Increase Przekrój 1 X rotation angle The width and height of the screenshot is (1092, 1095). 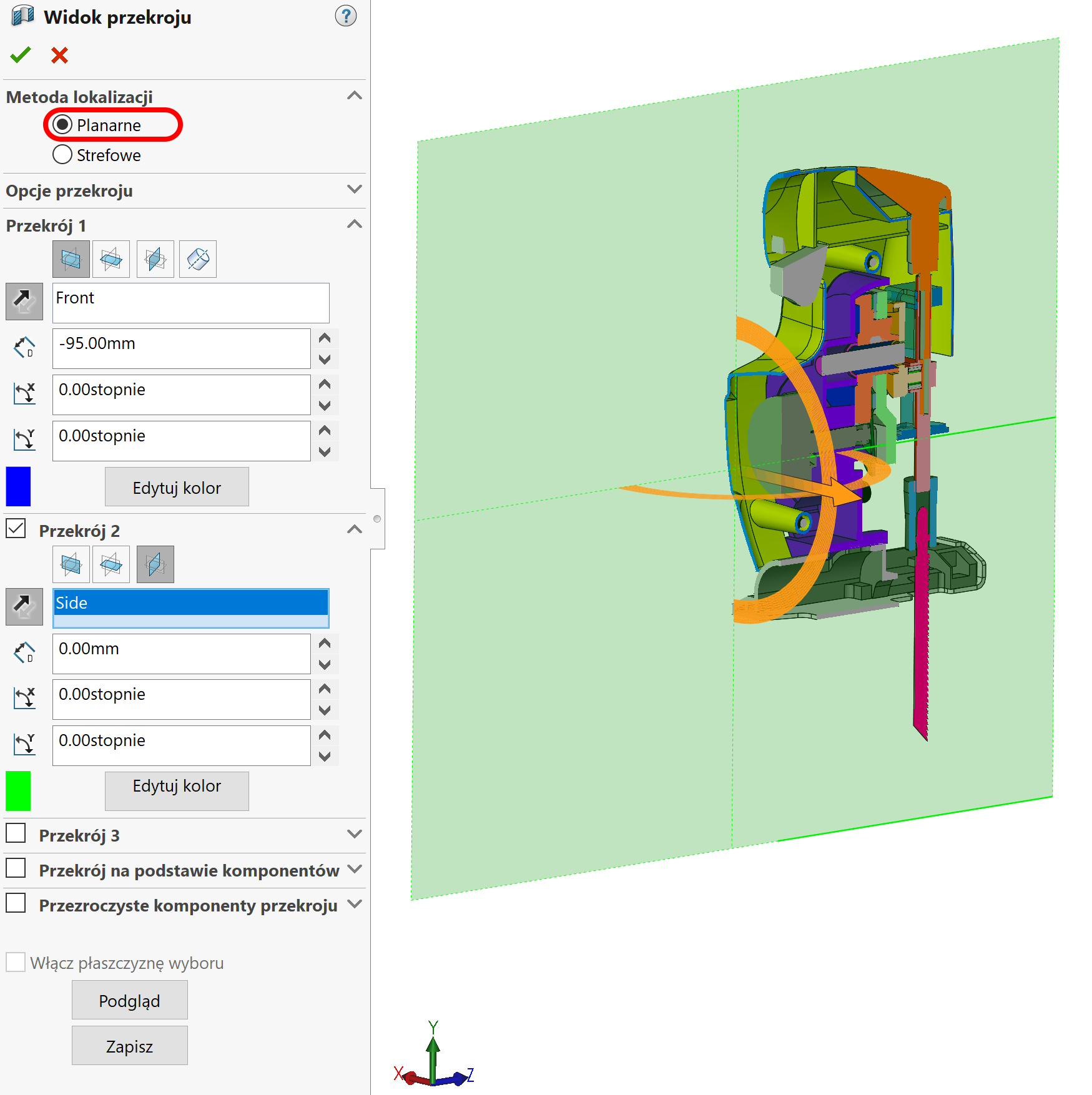click(x=325, y=385)
